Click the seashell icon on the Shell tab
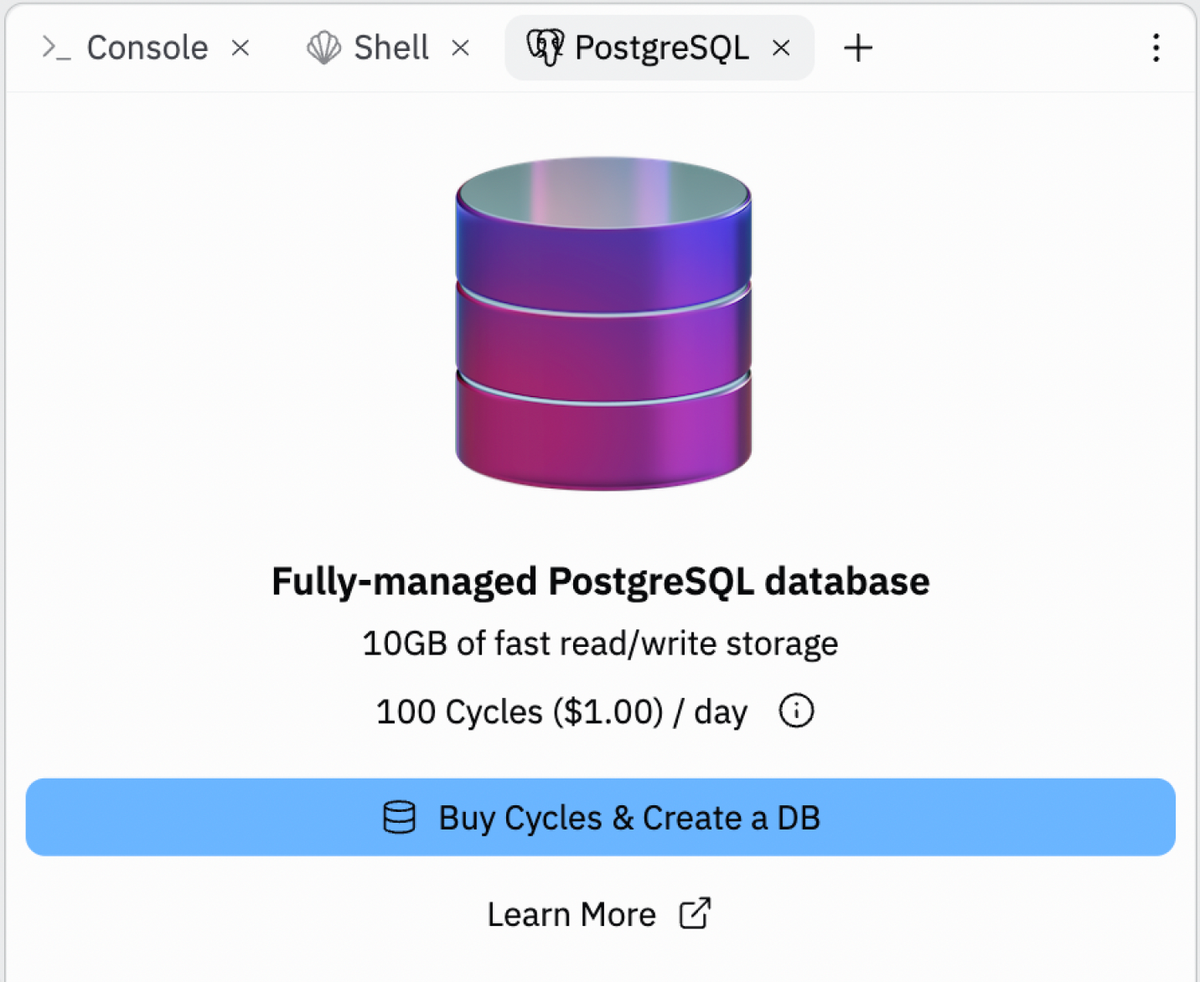Viewport: 1200px width, 982px height. click(x=323, y=46)
